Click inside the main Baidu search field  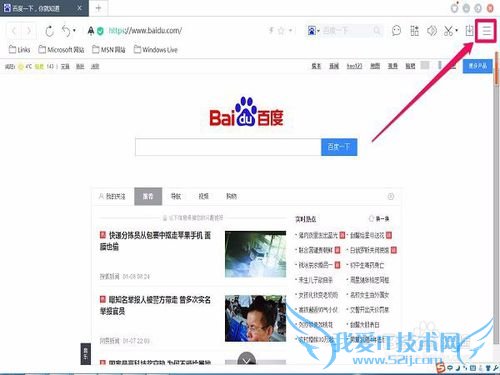tap(228, 147)
